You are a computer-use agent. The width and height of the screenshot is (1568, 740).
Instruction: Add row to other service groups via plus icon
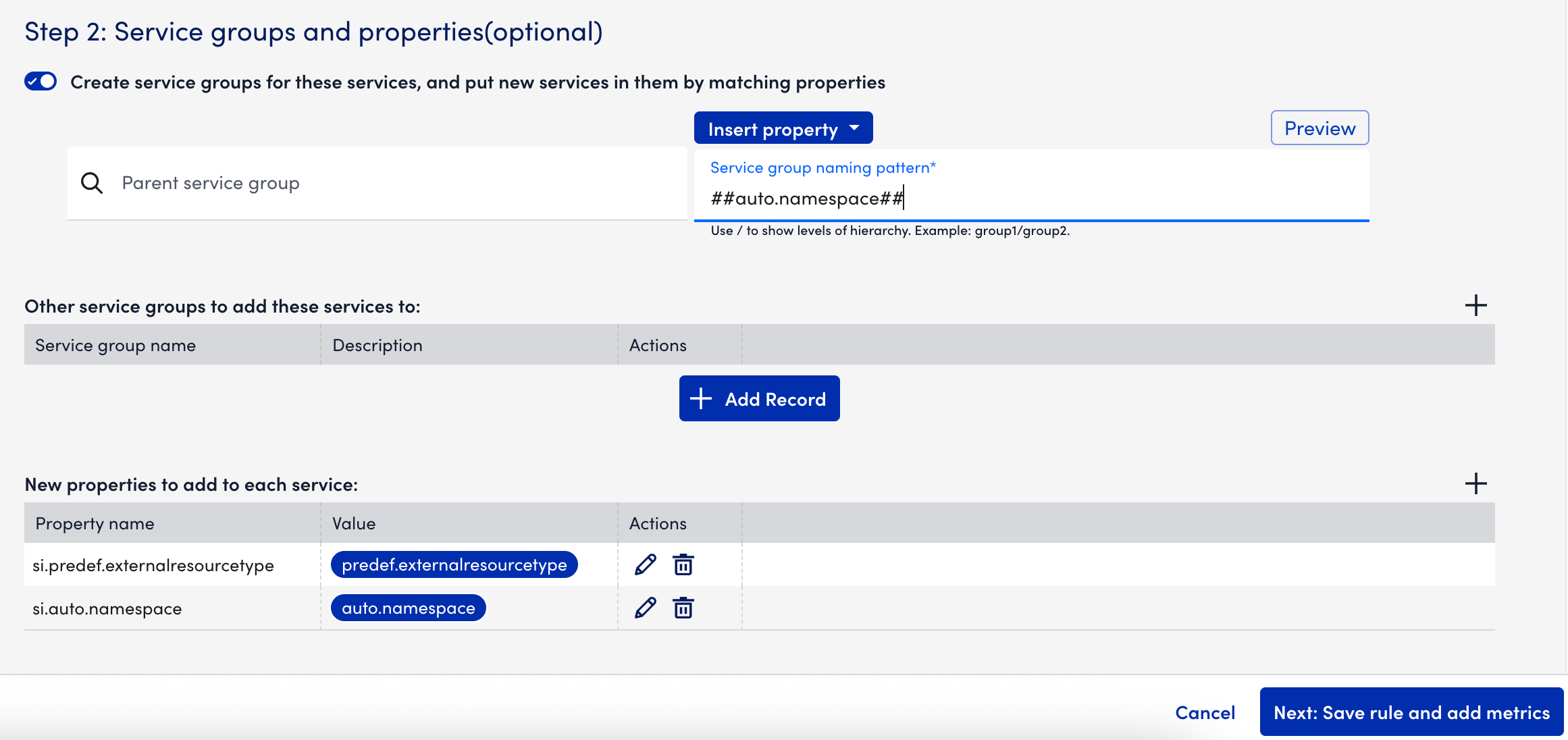[x=1475, y=305]
